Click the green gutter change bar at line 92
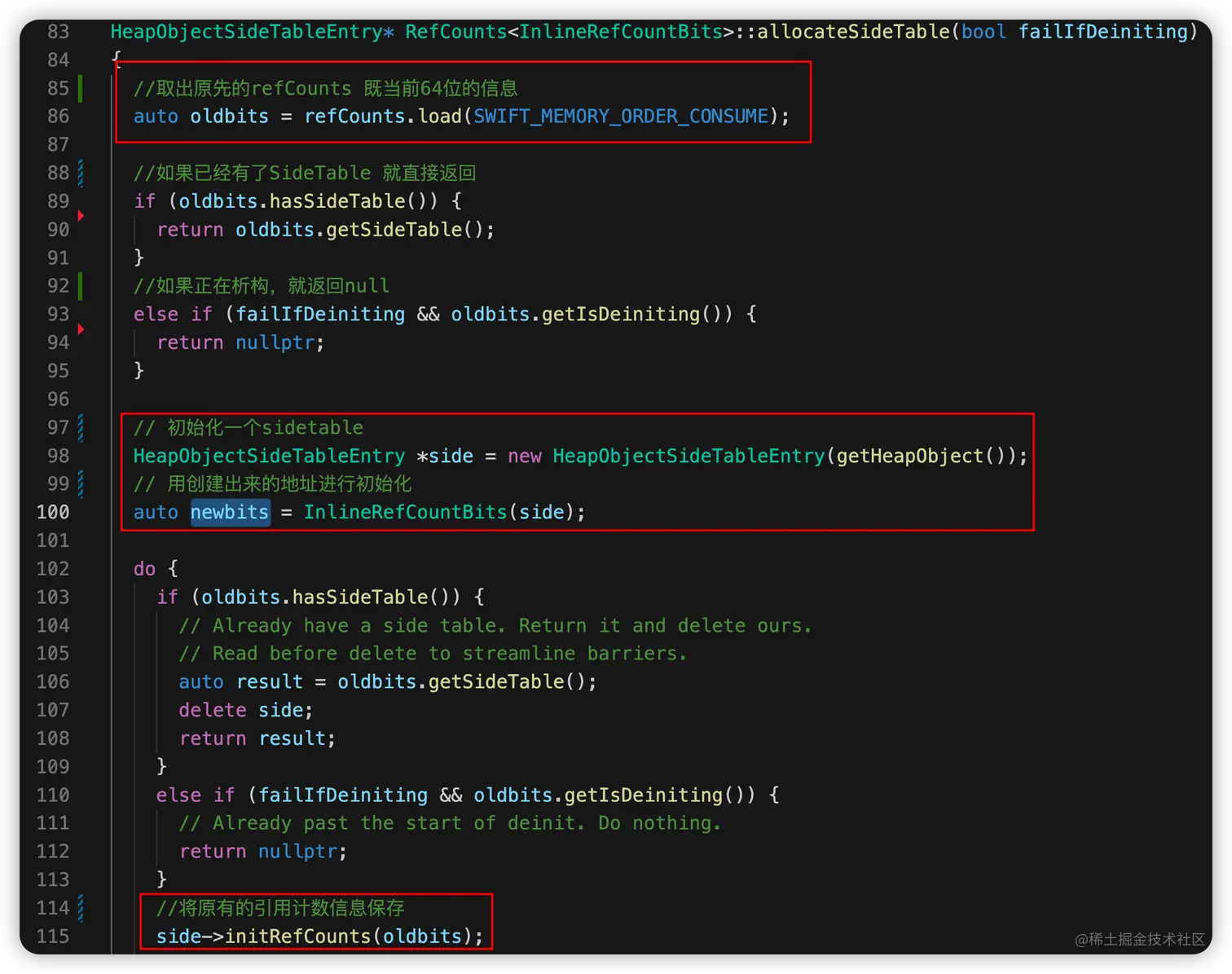This screenshot has height=974, width=1232. [80, 285]
